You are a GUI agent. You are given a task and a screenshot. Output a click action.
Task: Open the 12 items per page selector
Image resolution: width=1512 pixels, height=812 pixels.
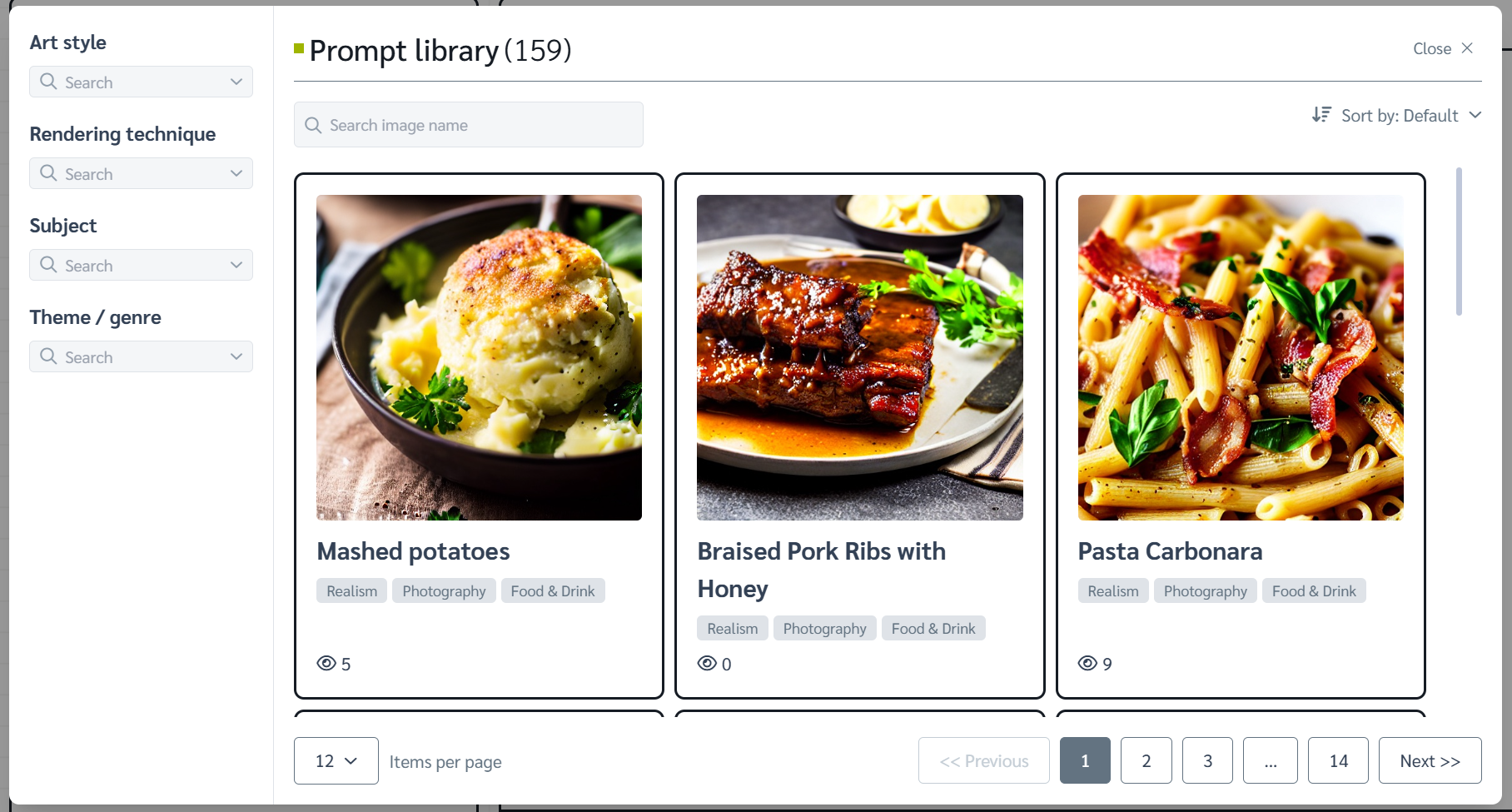pyautogui.click(x=336, y=760)
